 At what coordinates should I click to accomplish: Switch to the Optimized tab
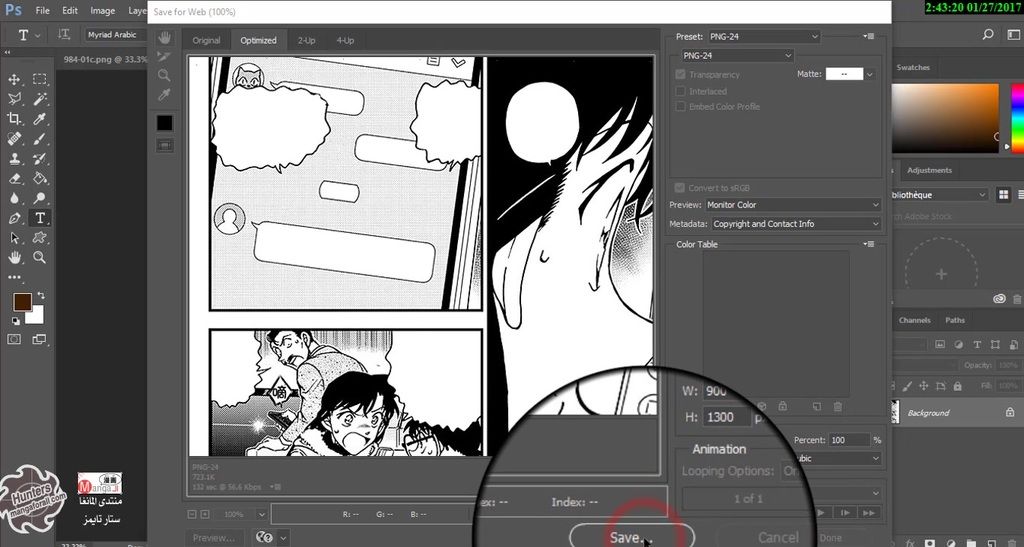coord(258,40)
